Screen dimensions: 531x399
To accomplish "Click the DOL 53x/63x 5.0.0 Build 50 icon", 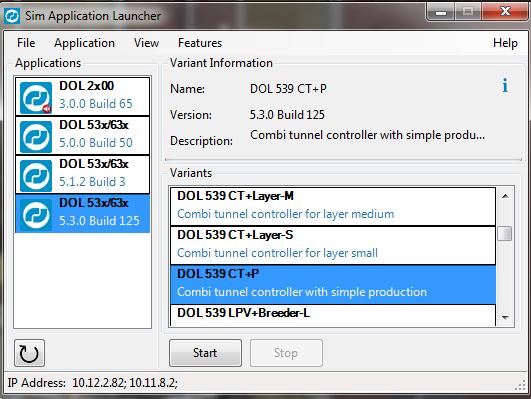I will pyautogui.click(x=36, y=136).
